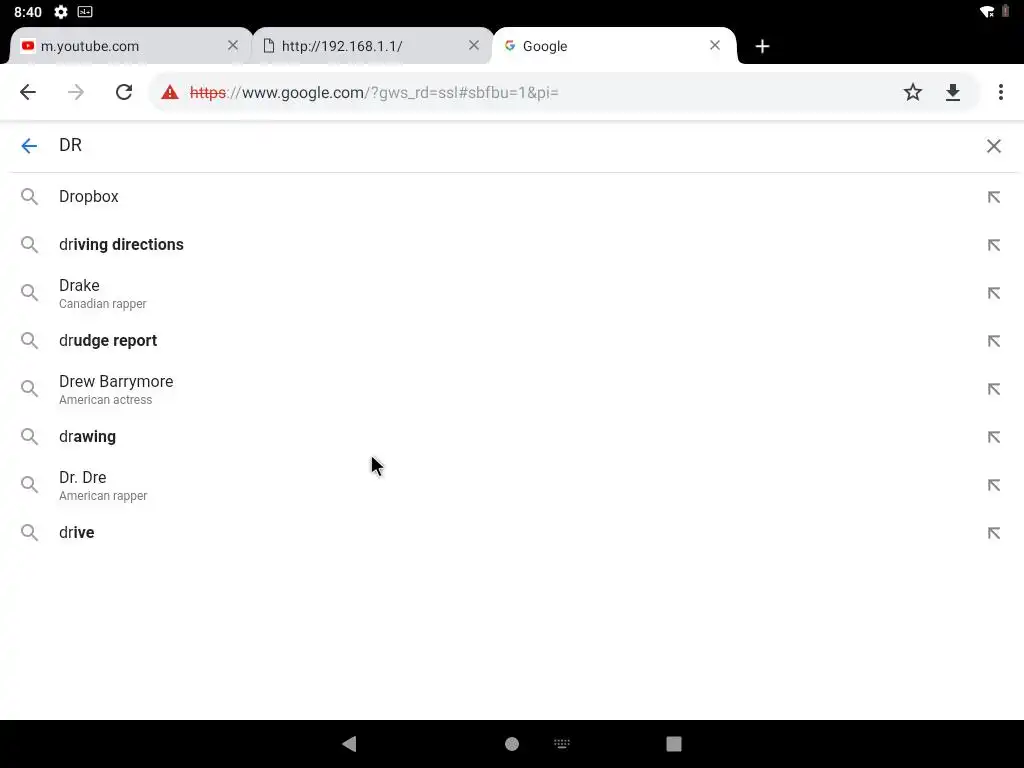Click the magnifier icon beside Dr. Dre
1024x768 pixels.
29,485
